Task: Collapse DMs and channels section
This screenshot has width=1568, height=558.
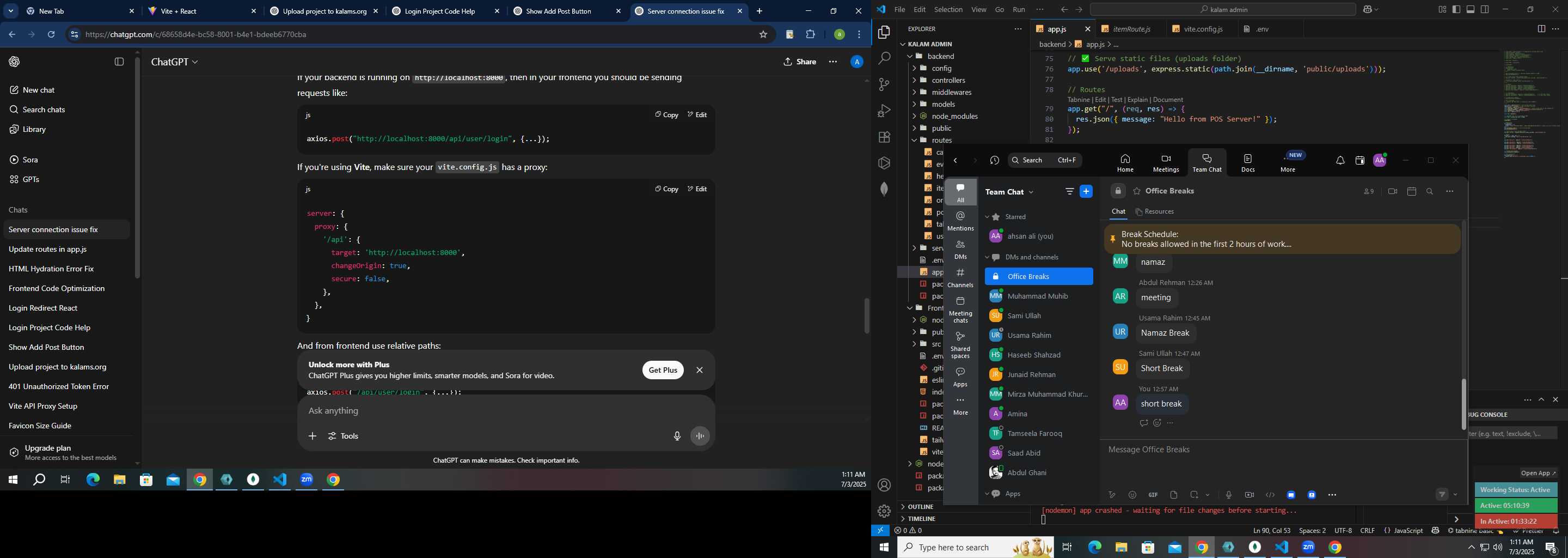Action: pyautogui.click(x=987, y=257)
